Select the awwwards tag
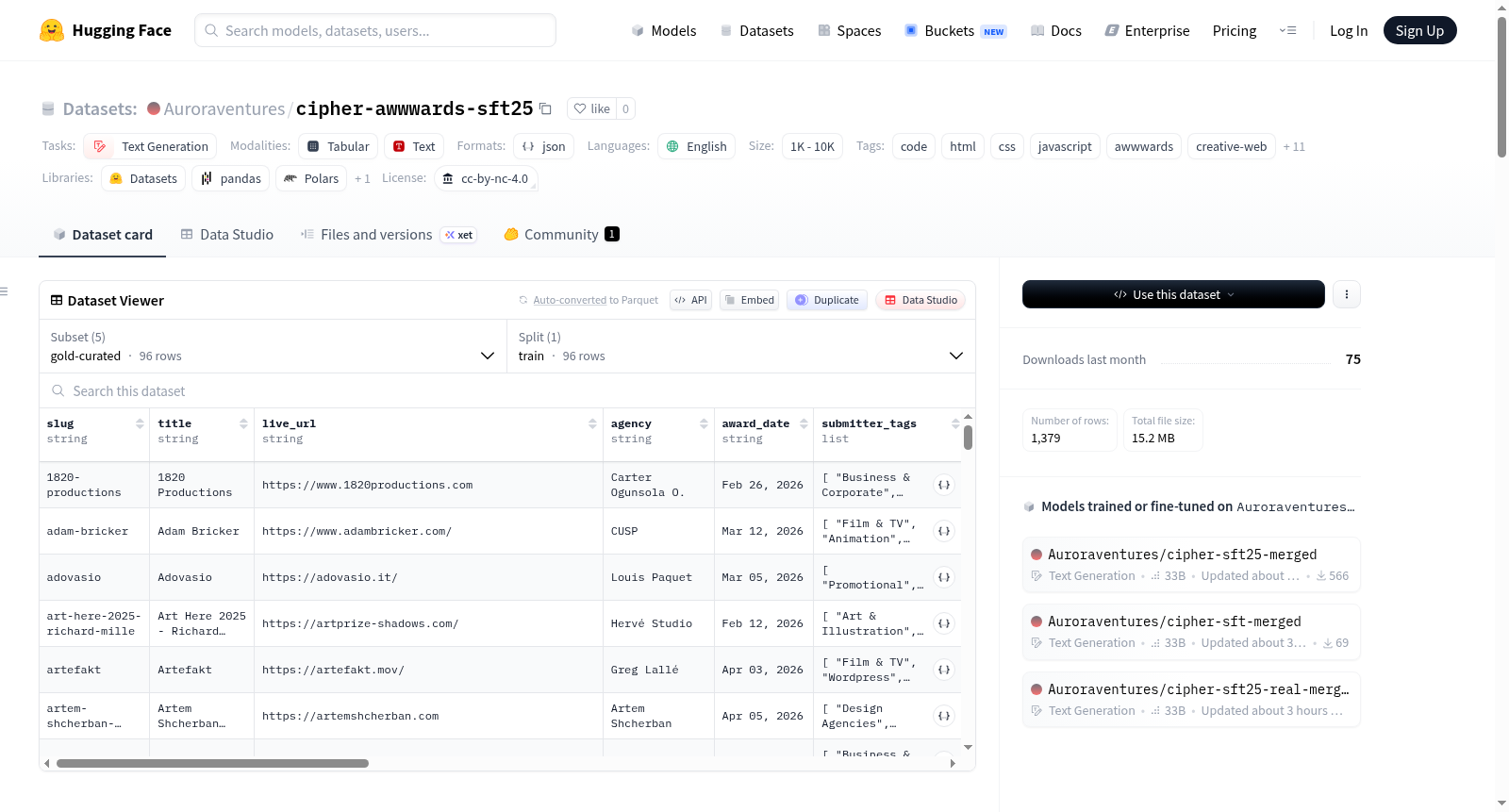The width and height of the screenshot is (1509, 812). (x=1143, y=146)
